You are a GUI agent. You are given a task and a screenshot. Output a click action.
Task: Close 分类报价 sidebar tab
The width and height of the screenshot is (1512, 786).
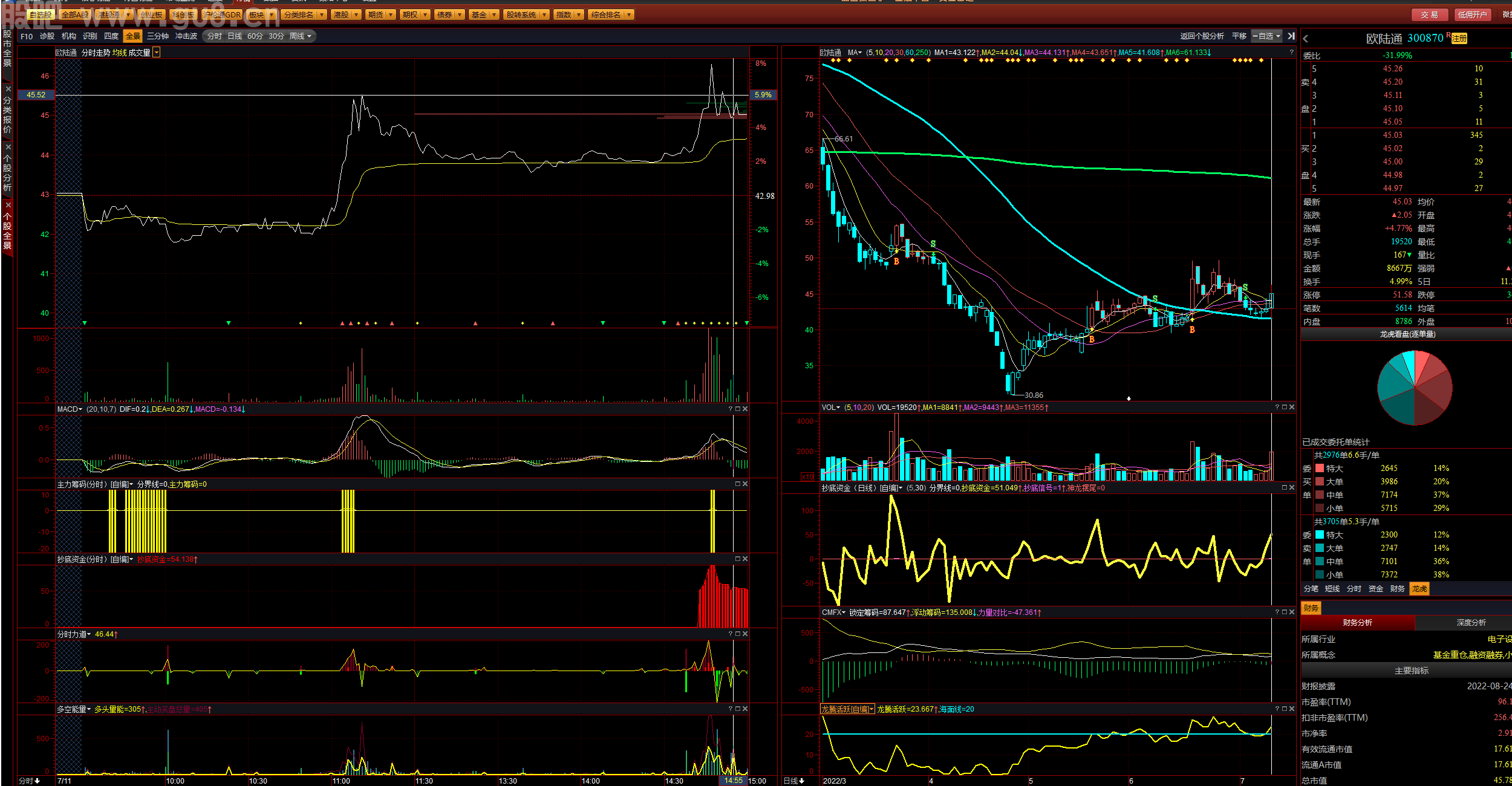tap(8, 89)
